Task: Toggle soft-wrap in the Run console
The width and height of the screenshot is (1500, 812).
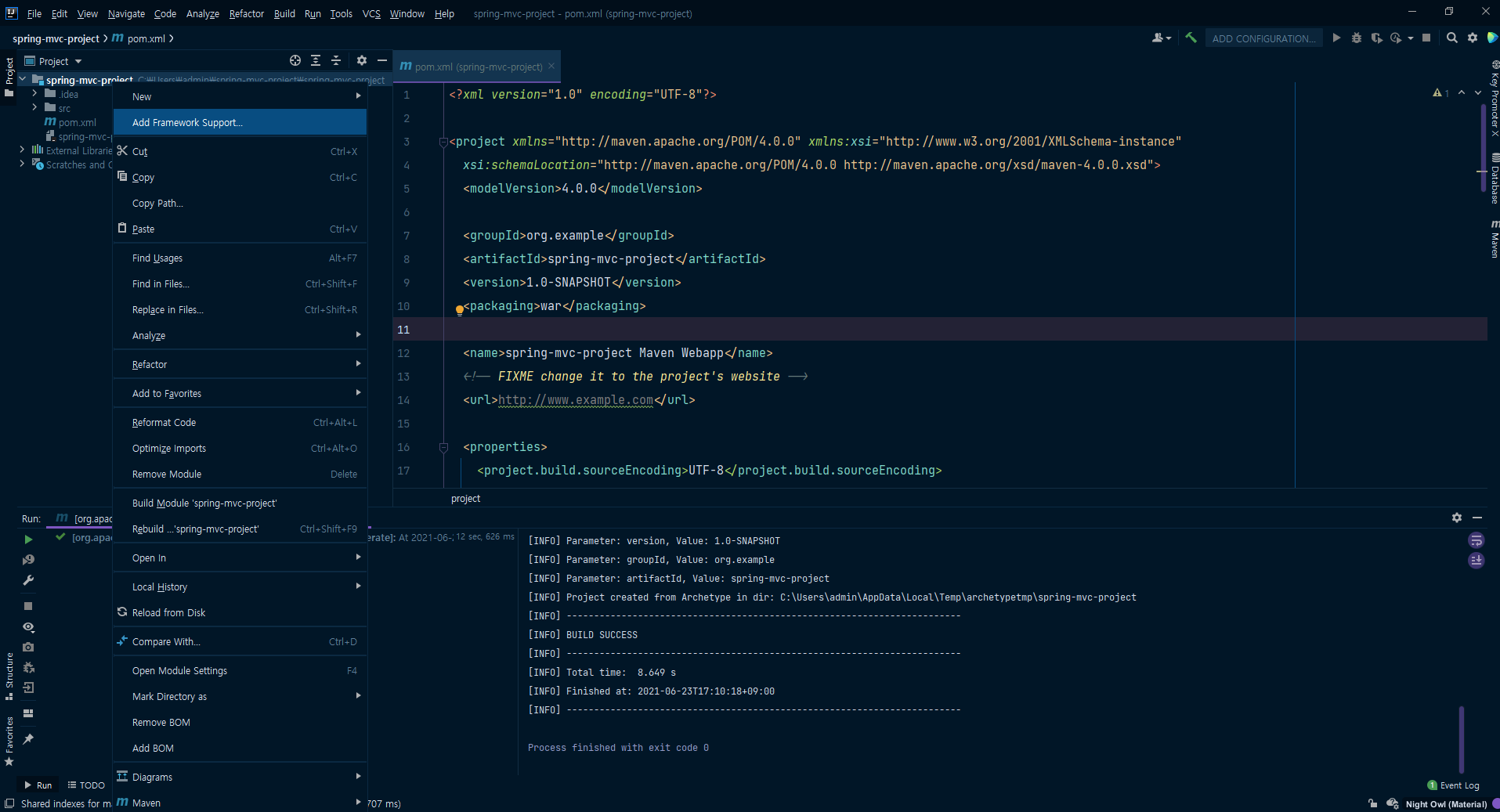Action: [x=1476, y=540]
